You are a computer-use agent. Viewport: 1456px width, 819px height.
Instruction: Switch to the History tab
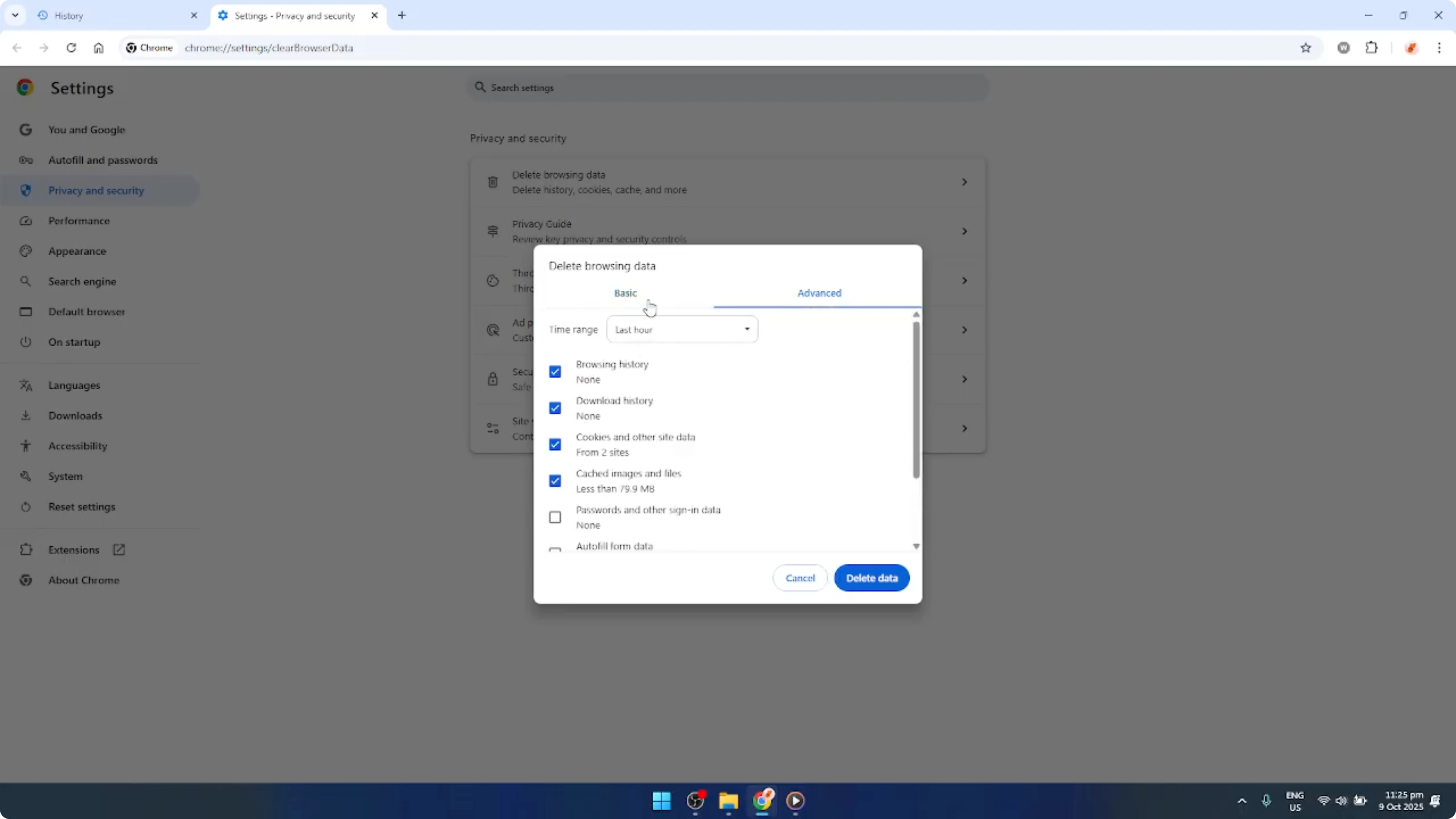coord(116,16)
